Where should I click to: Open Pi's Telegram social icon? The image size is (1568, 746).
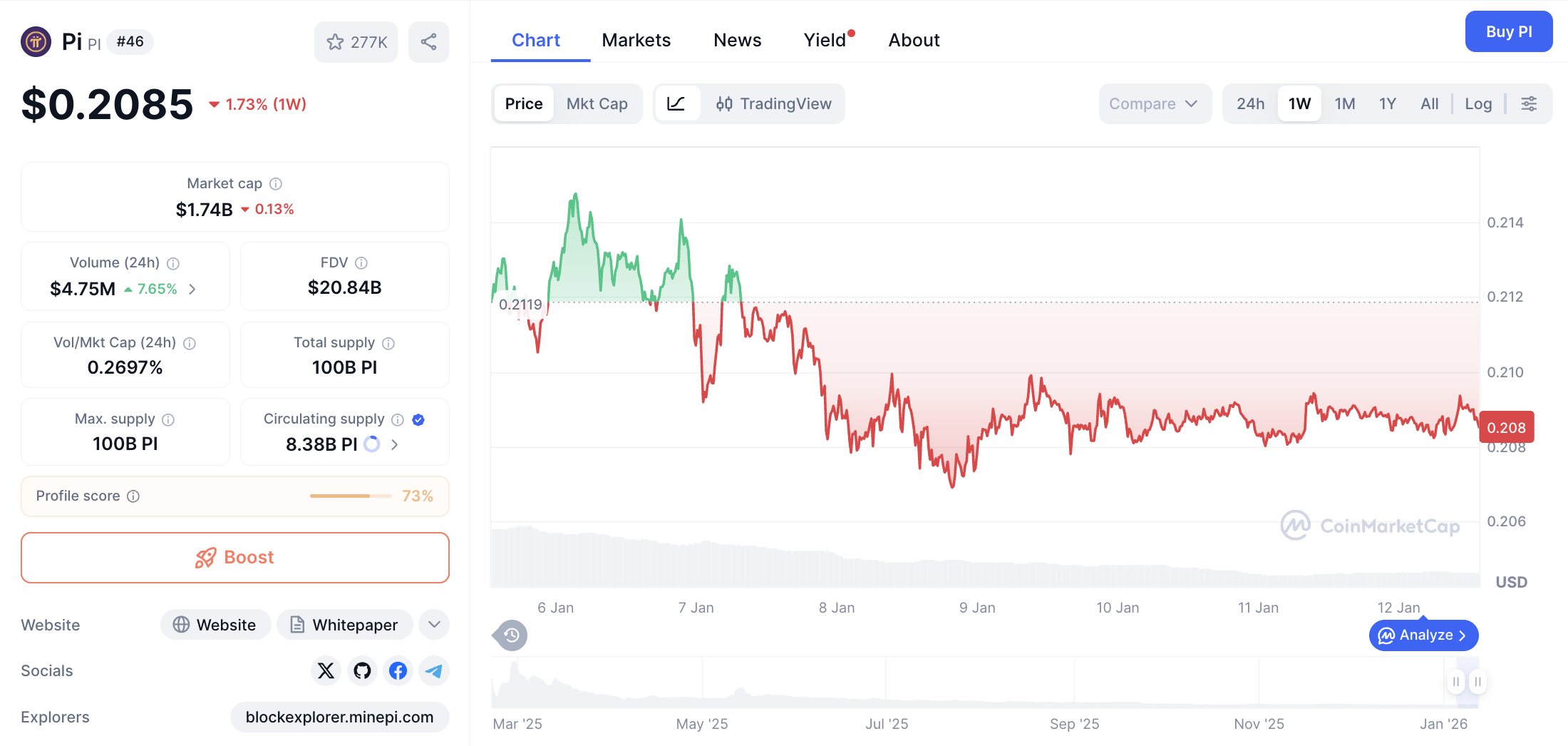click(434, 670)
